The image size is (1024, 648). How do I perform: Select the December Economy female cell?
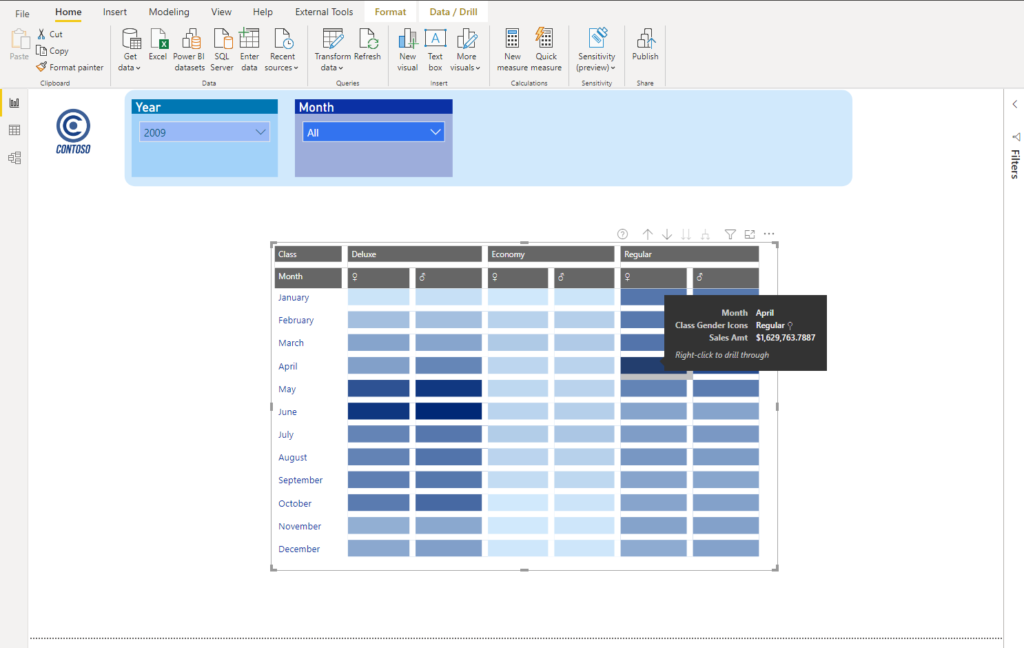pyautogui.click(x=518, y=548)
